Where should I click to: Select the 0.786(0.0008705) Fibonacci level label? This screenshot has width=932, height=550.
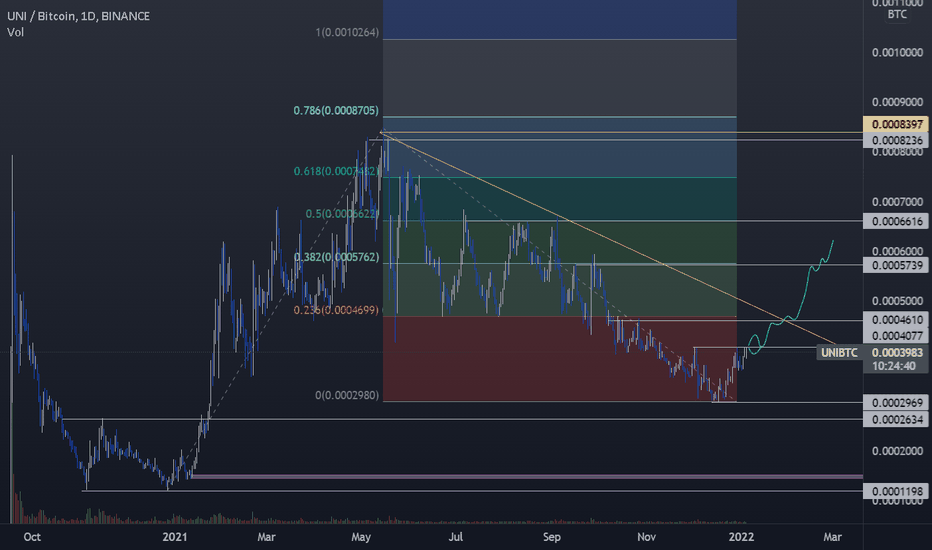tap(336, 111)
